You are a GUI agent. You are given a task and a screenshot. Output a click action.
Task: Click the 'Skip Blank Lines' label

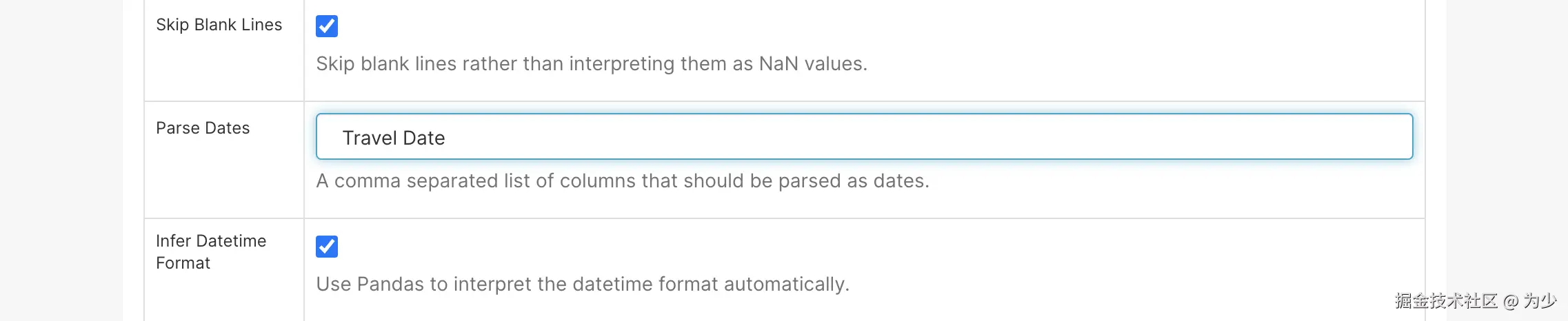pyautogui.click(x=219, y=25)
